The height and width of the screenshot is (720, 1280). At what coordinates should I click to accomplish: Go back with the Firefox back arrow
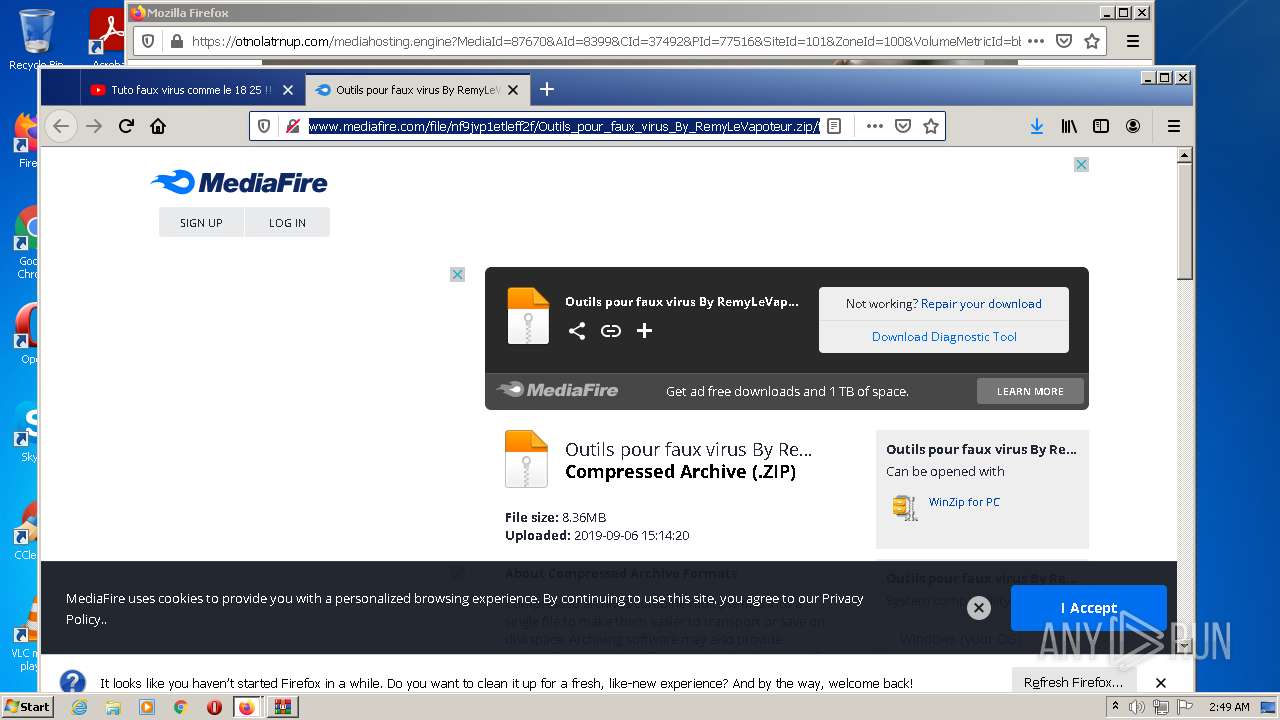pos(61,126)
